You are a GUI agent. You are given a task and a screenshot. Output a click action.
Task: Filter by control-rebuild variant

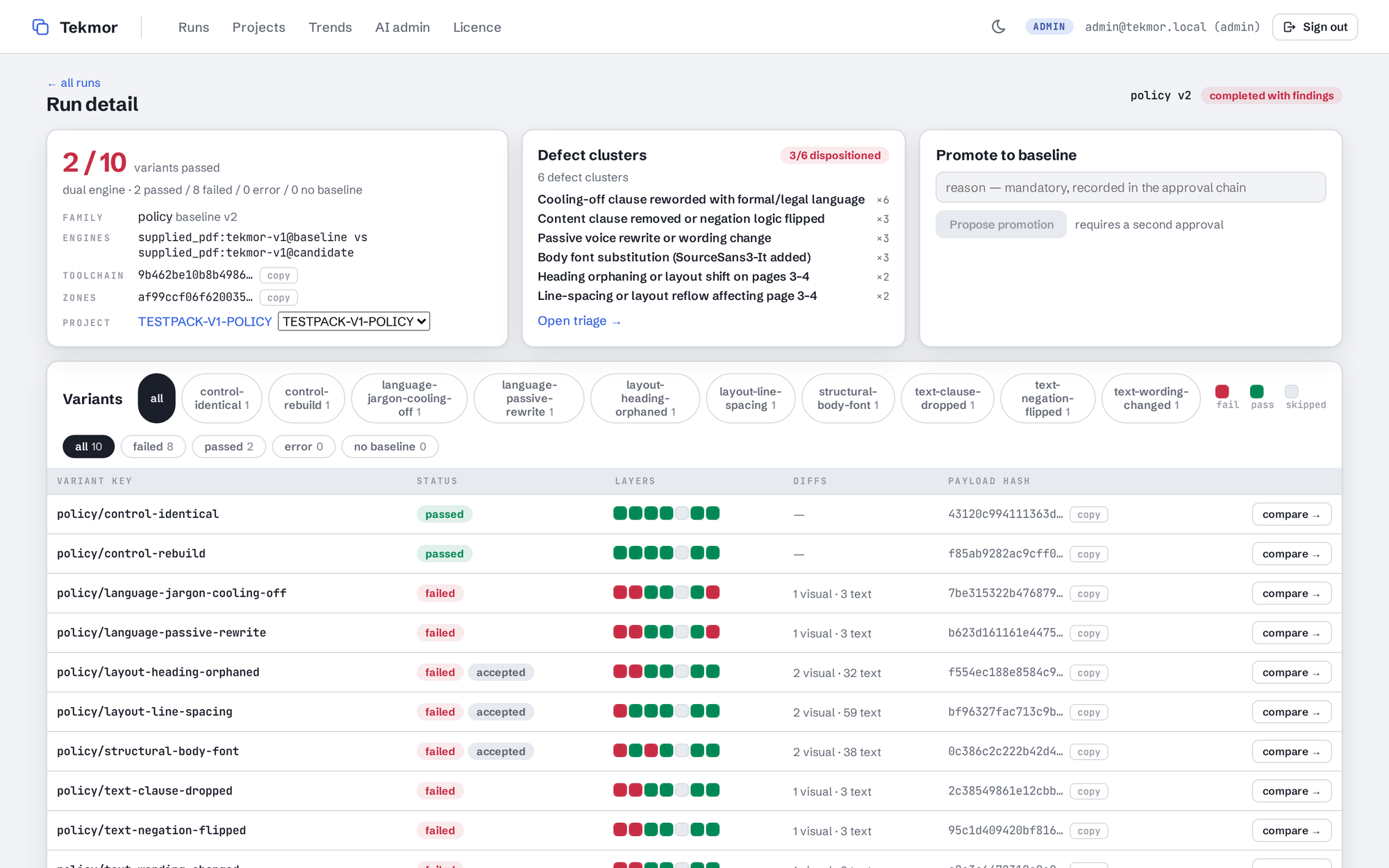click(306, 399)
